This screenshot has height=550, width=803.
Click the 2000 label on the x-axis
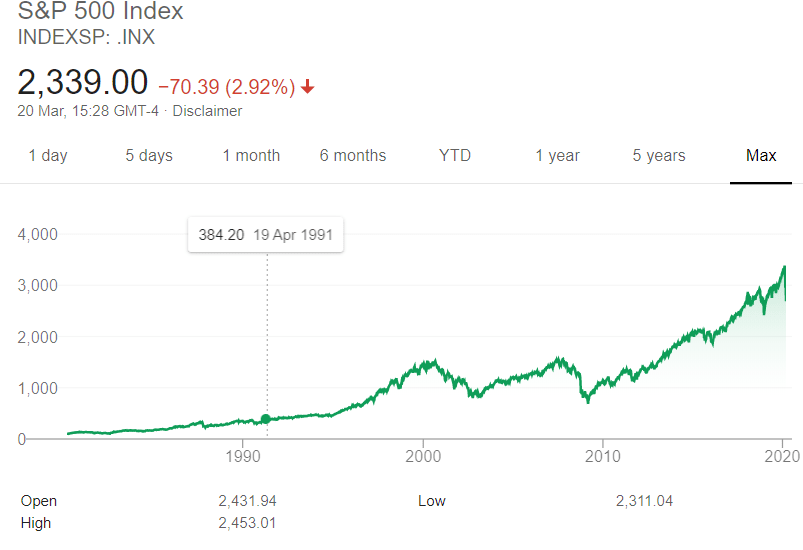pos(423,457)
